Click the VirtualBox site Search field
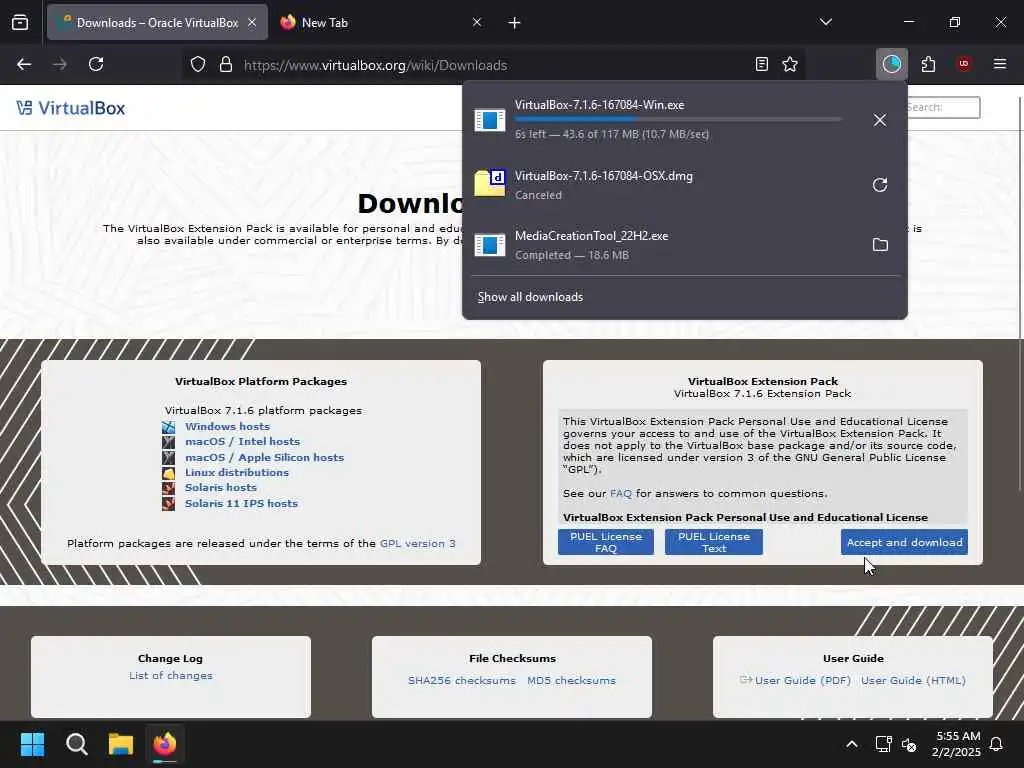 944,107
